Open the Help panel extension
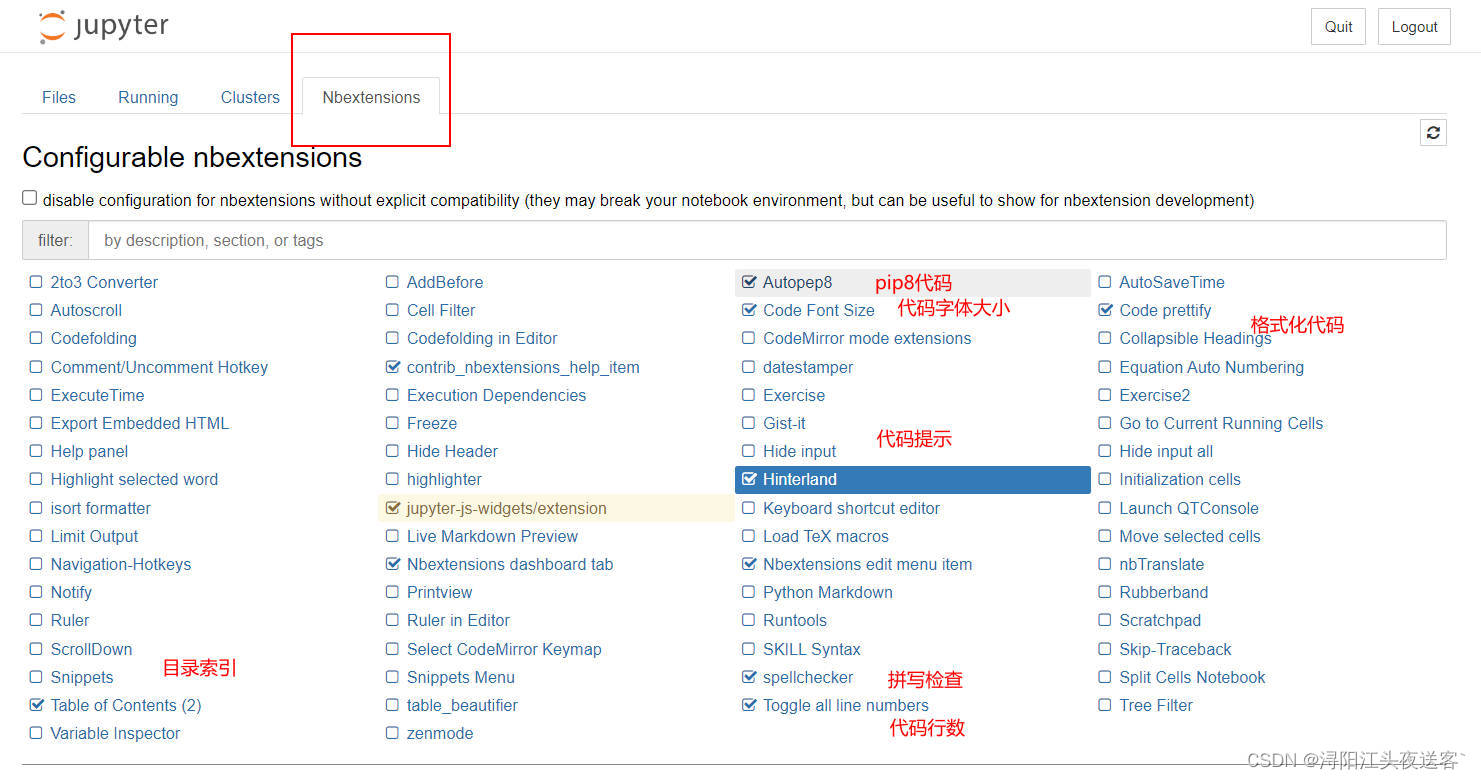The image size is (1481, 779). [x=89, y=451]
